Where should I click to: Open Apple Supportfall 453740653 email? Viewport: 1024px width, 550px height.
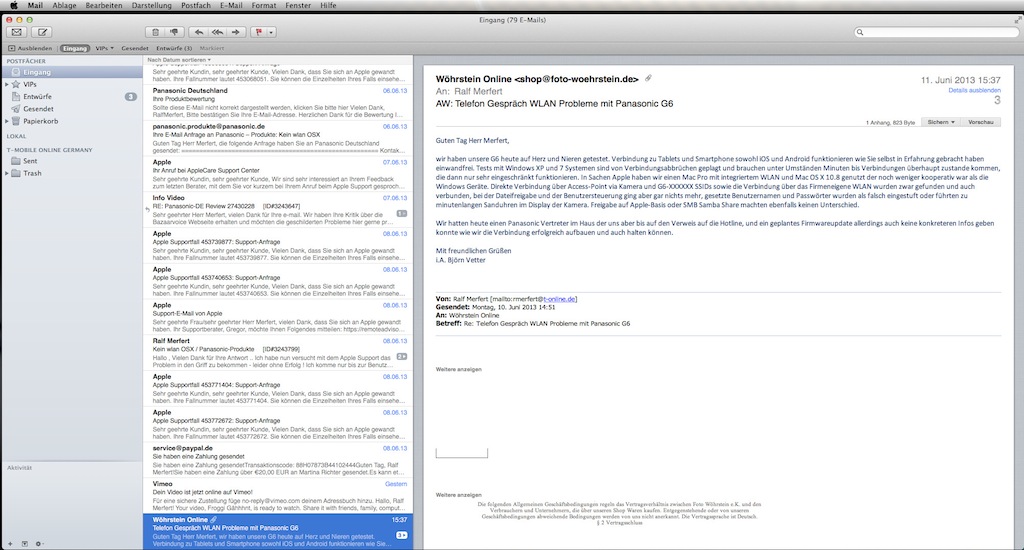[278, 282]
